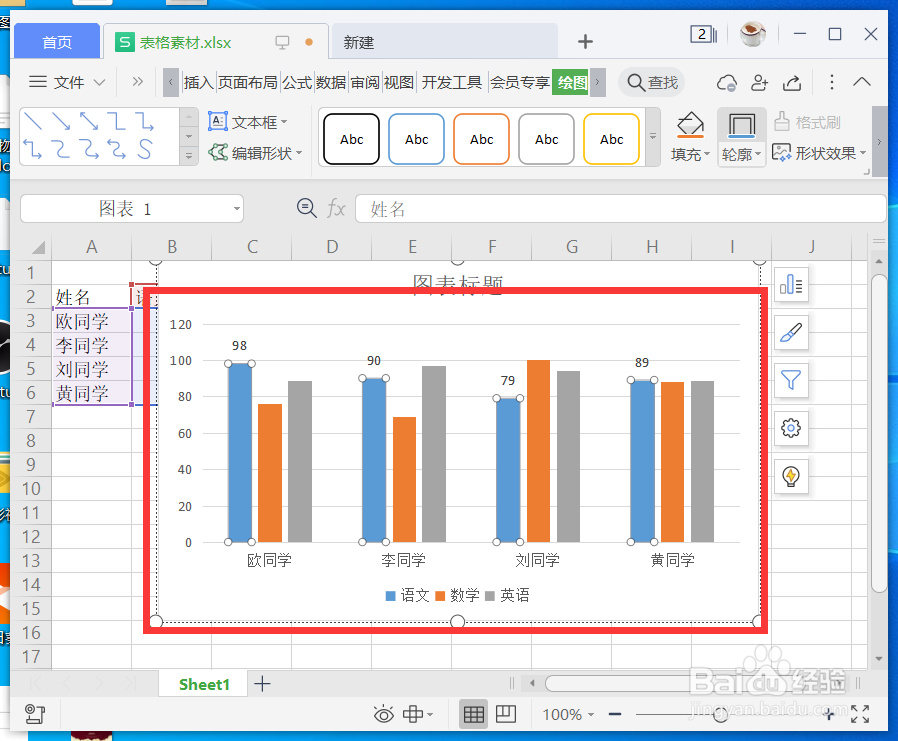Switch to the 插入 ribbon tab
The image size is (898, 741).
click(x=198, y=83)
